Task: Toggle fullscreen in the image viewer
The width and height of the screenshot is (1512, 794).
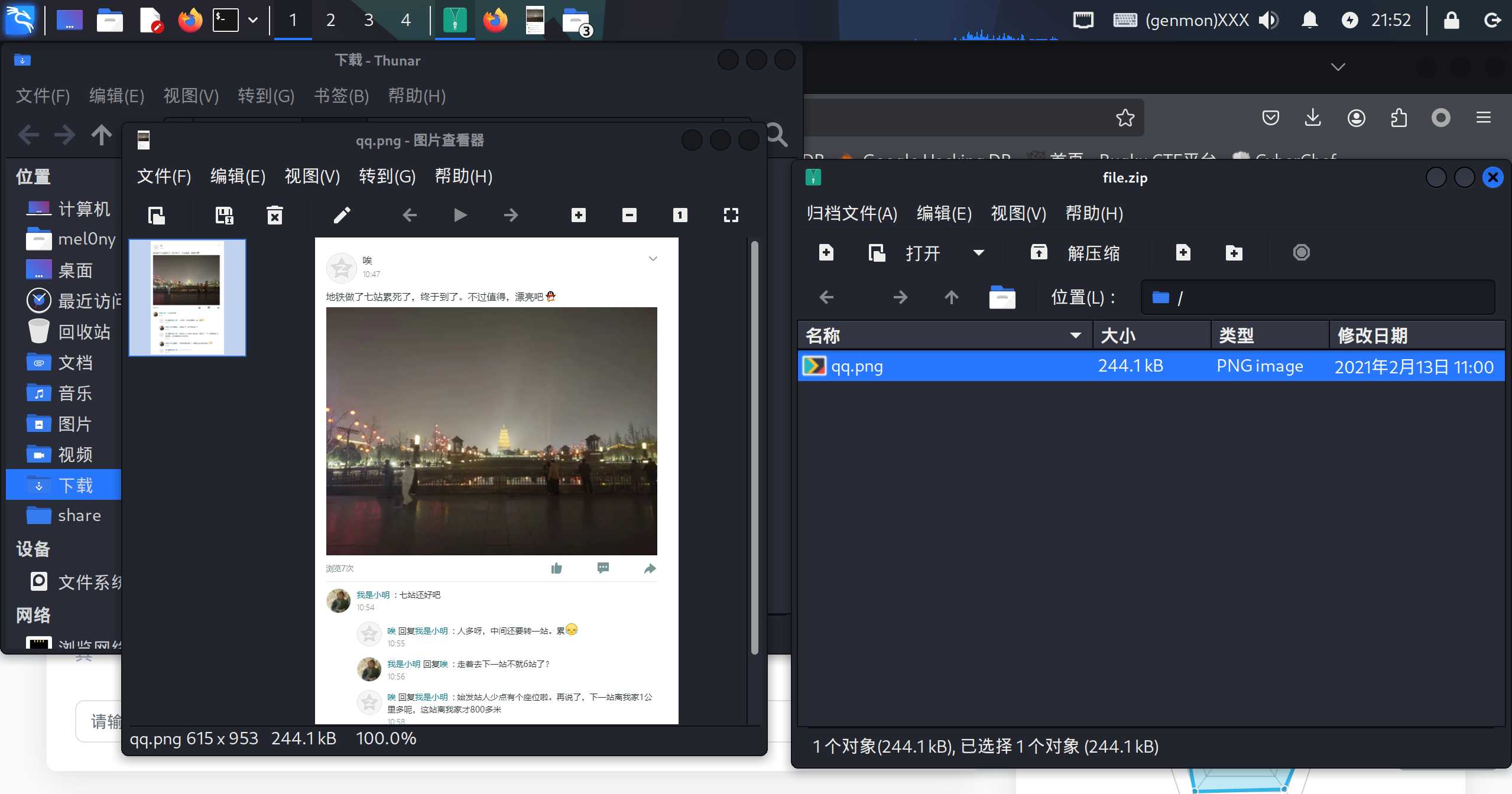Action: click(731, 215)
